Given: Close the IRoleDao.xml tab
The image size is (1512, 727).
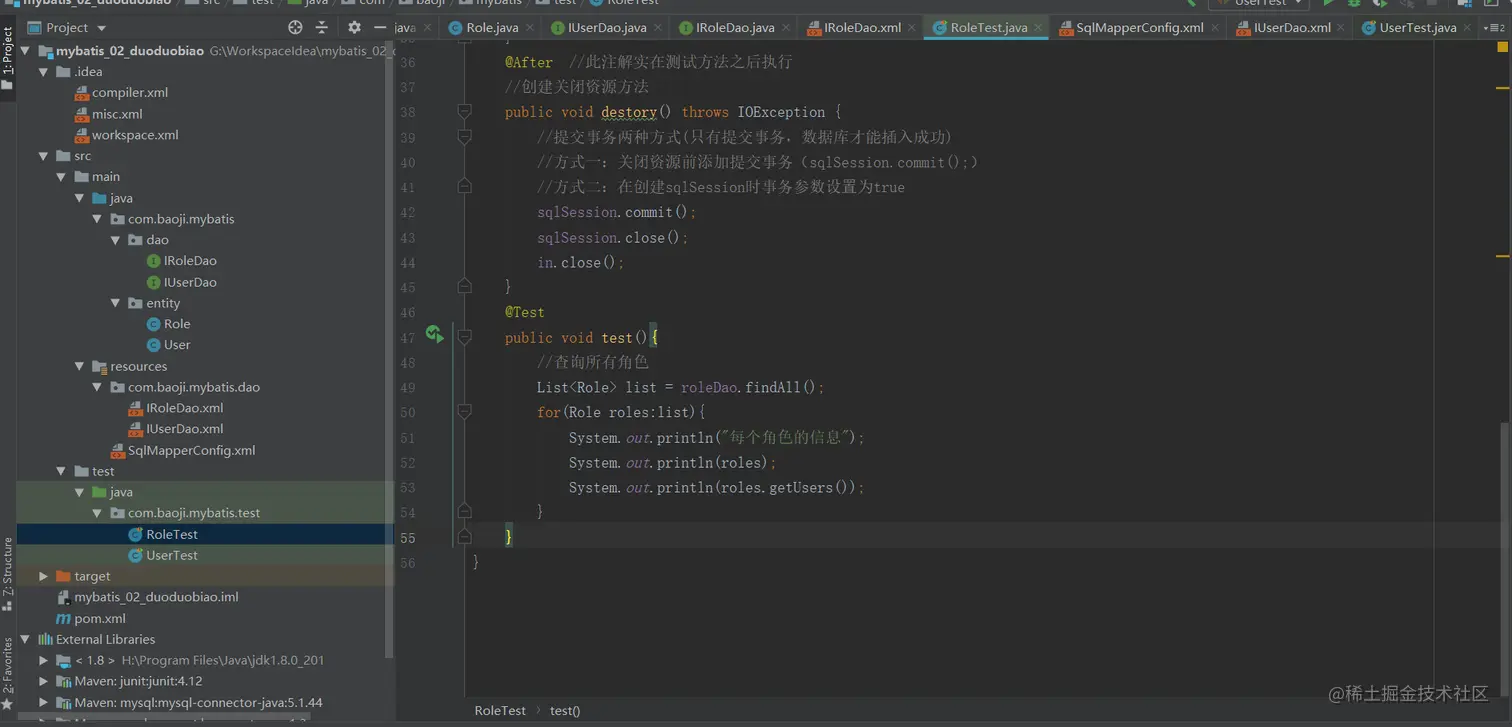Looking at the screenshot, I should (x=911, y=28).
